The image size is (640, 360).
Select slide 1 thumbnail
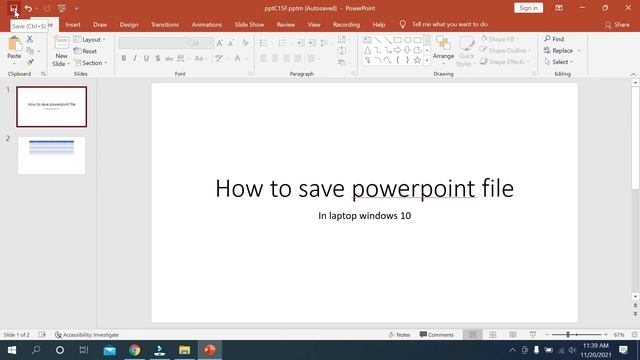pos(51,107)
